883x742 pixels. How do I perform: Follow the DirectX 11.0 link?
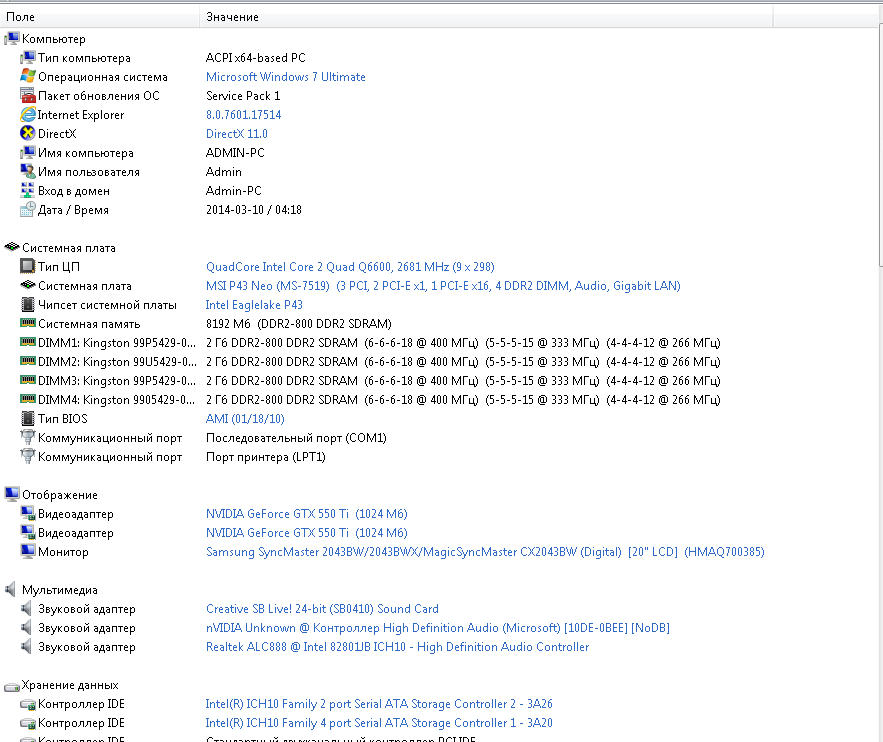[x=237, y=134]
